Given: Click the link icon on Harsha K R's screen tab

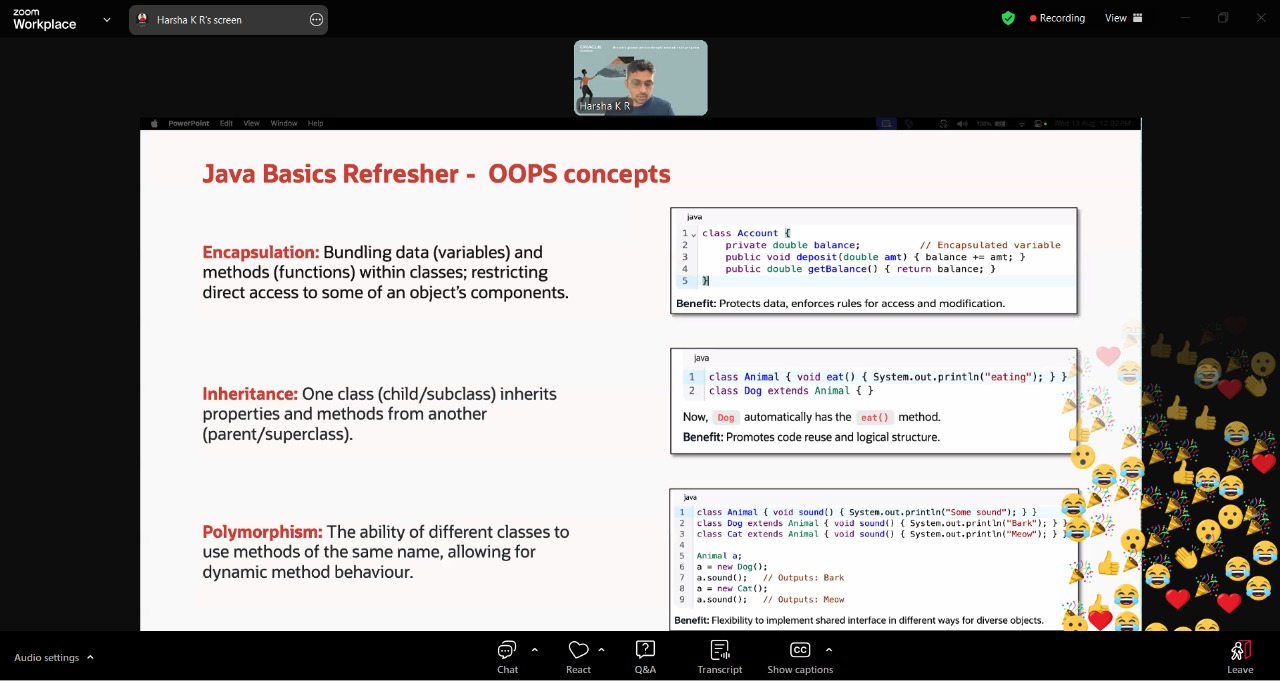Looking at the screenshot, I should coord(316,19).
